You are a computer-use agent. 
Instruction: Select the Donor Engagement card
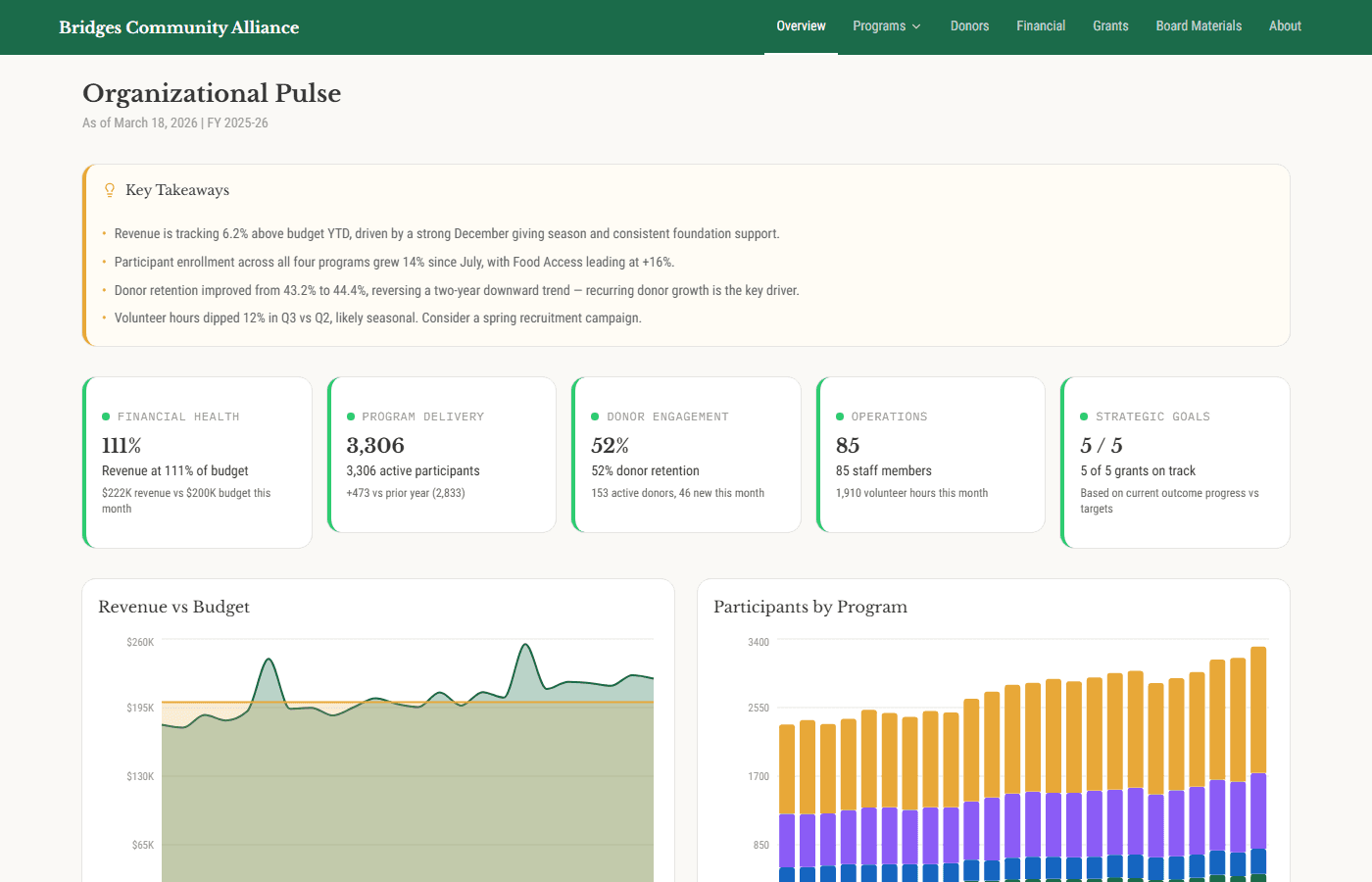pos(686,455)
